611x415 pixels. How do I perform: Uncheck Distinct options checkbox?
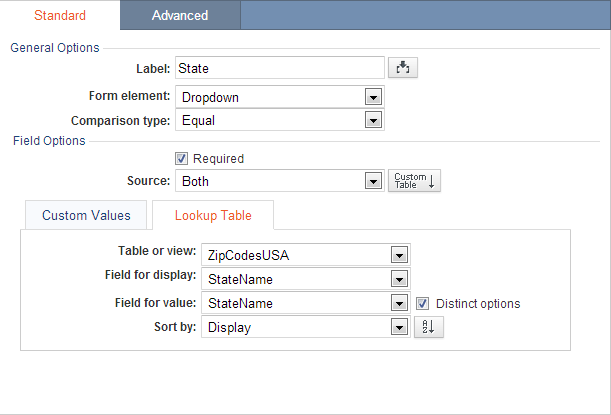click(422, 304)
